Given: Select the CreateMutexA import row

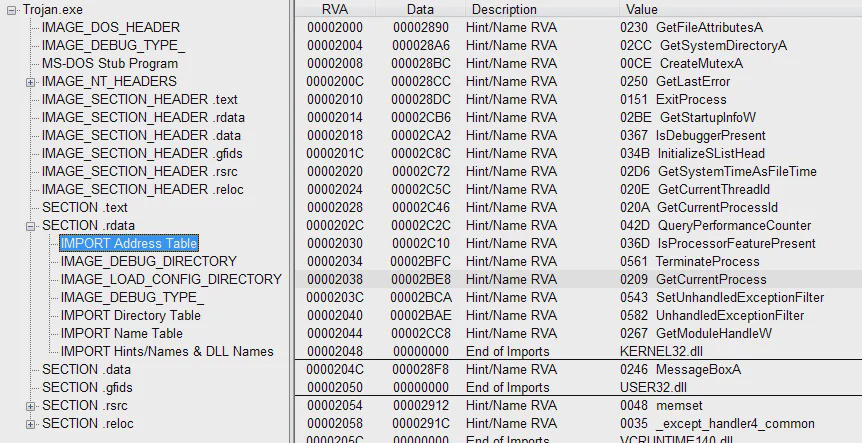Looking at the screenshot, I should point(578,63).
